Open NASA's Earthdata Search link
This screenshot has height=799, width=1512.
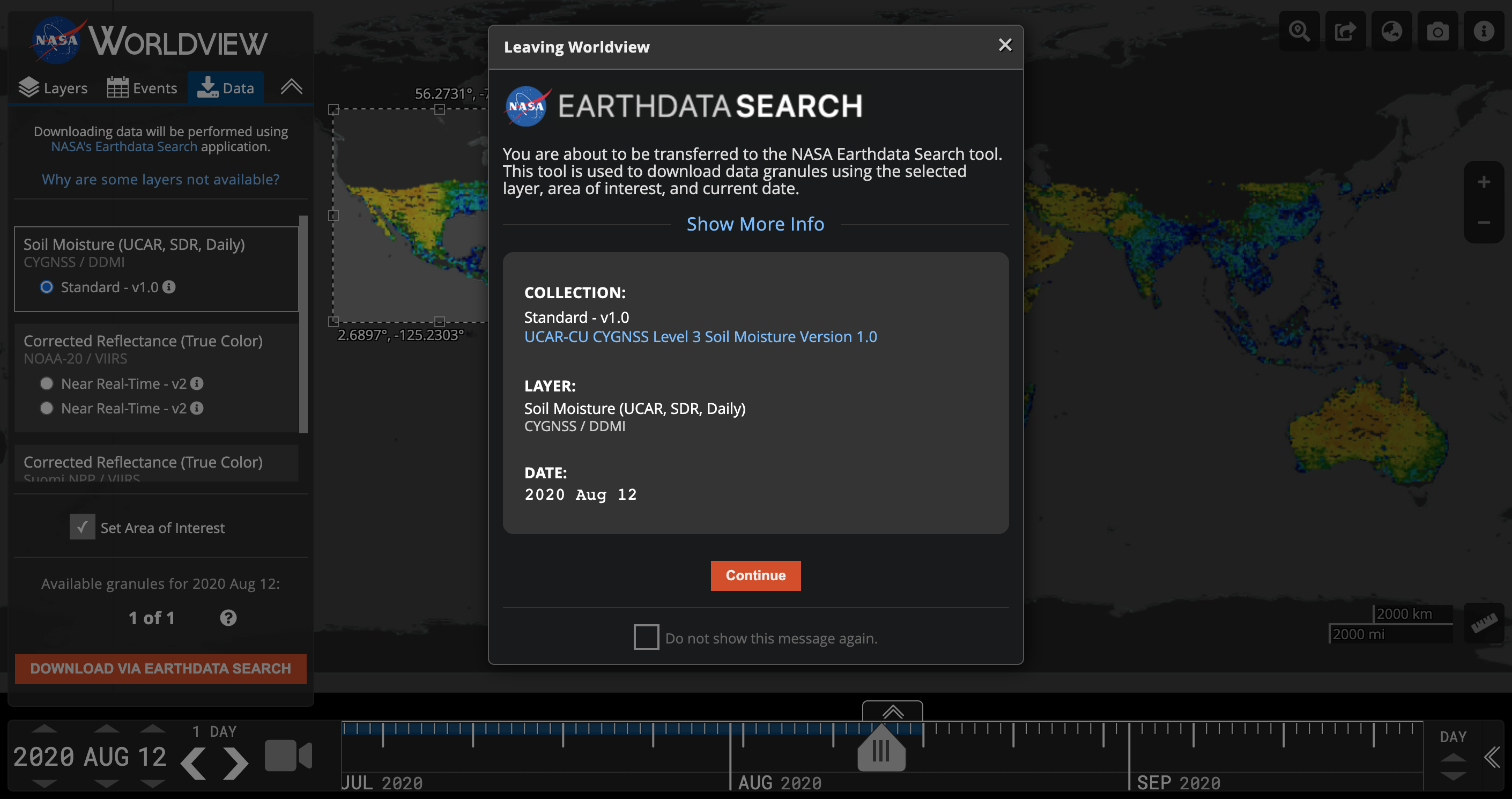pos(124,147)
